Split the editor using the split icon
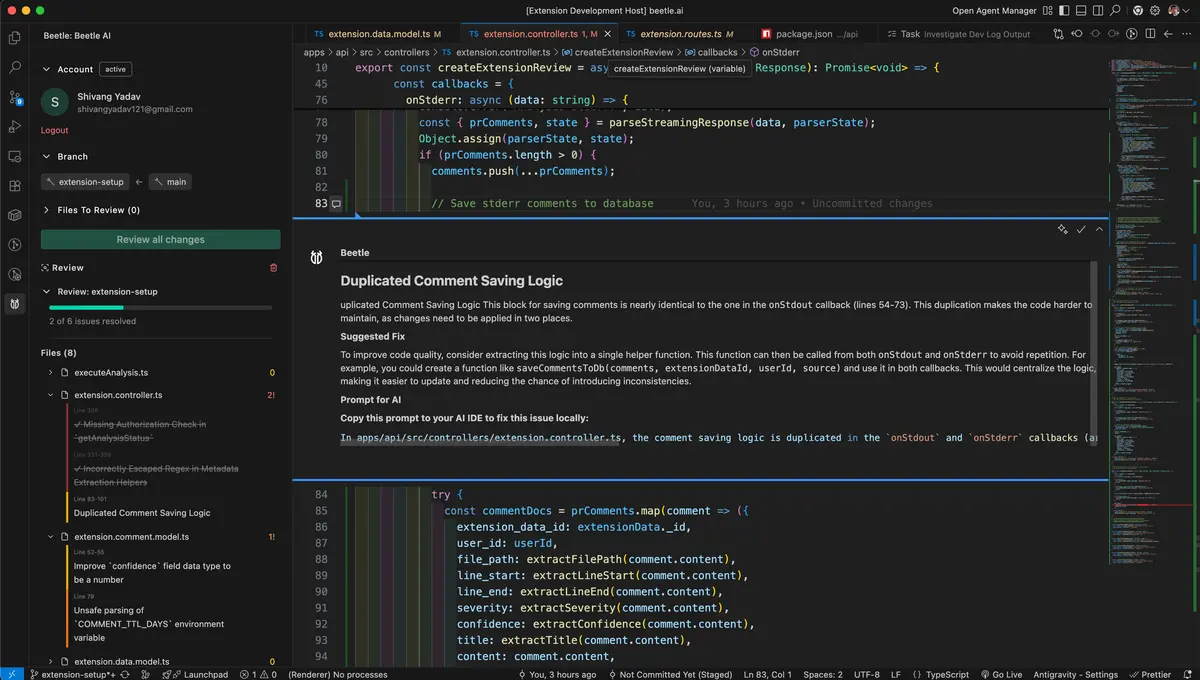1200x680 pixels. click(x=1150, y=33)
